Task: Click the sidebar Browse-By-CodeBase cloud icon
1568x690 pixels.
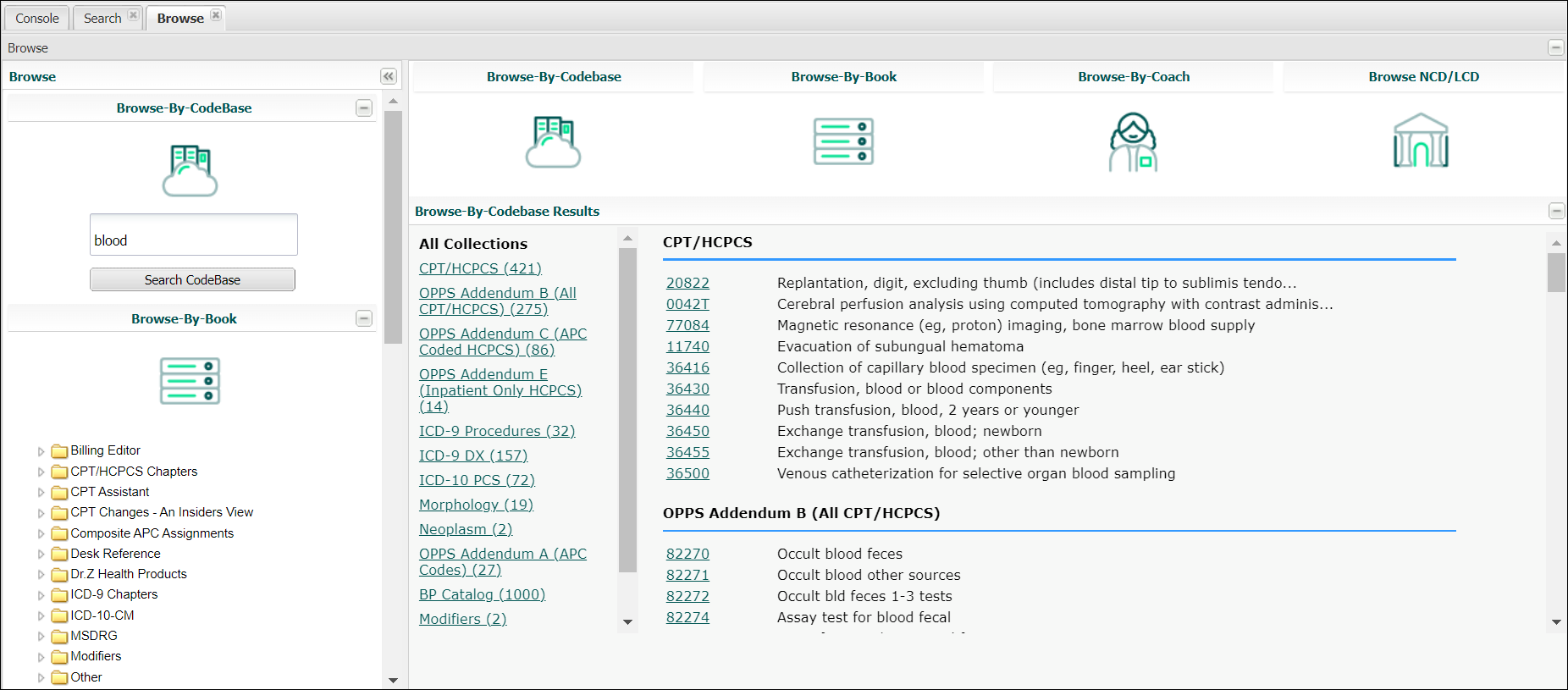Action: tap(190, 170)
